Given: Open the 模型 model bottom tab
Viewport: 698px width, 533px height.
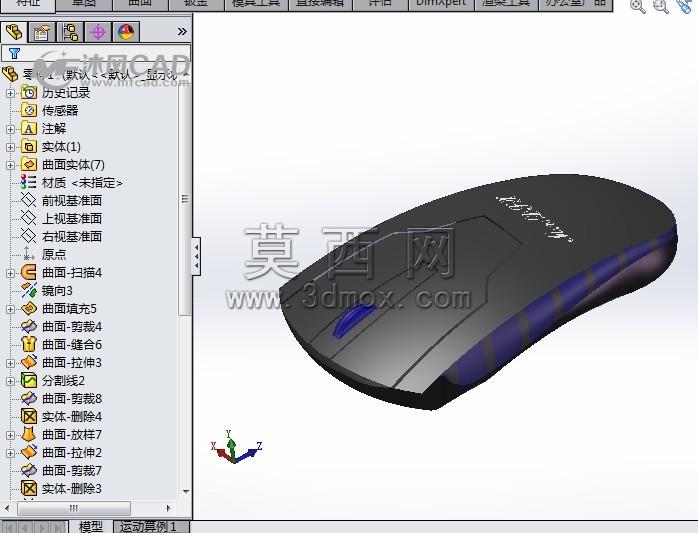Looking at the screenshot, I should pyautogui.click(x=90, y=527).
